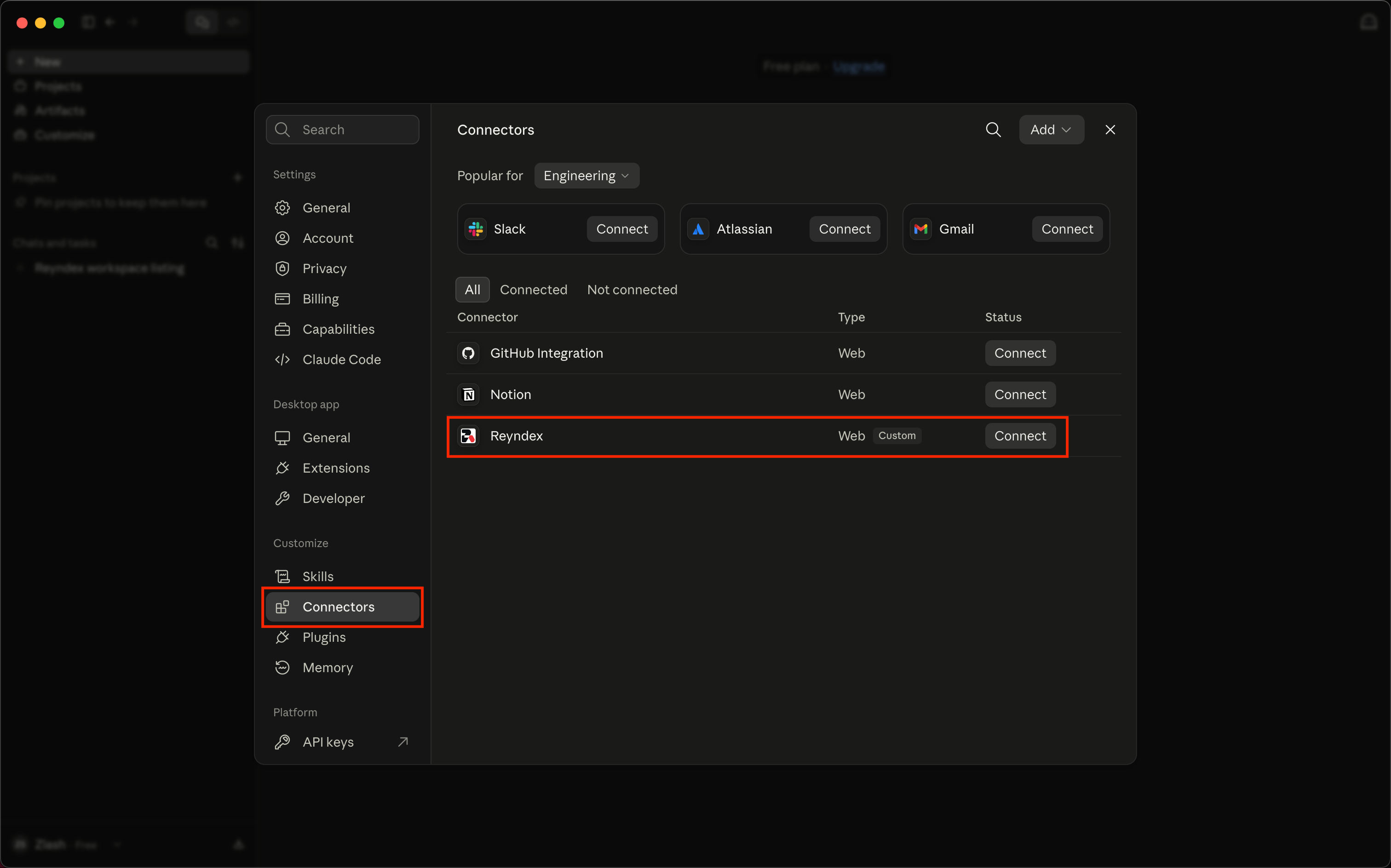Viewport: 1391px width, 868px height.
Task: Click the memory icon beside Memory
Action: pos(282,668)
